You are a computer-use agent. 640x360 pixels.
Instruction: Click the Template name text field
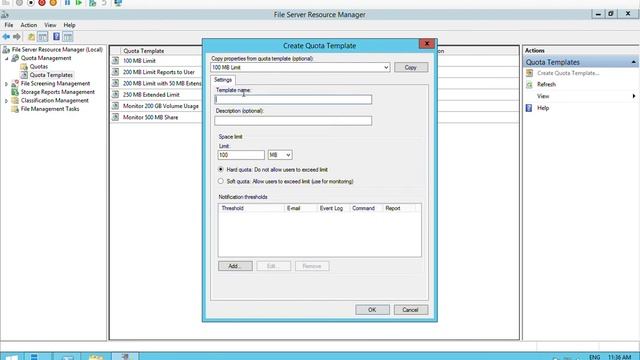coord(293,100)
